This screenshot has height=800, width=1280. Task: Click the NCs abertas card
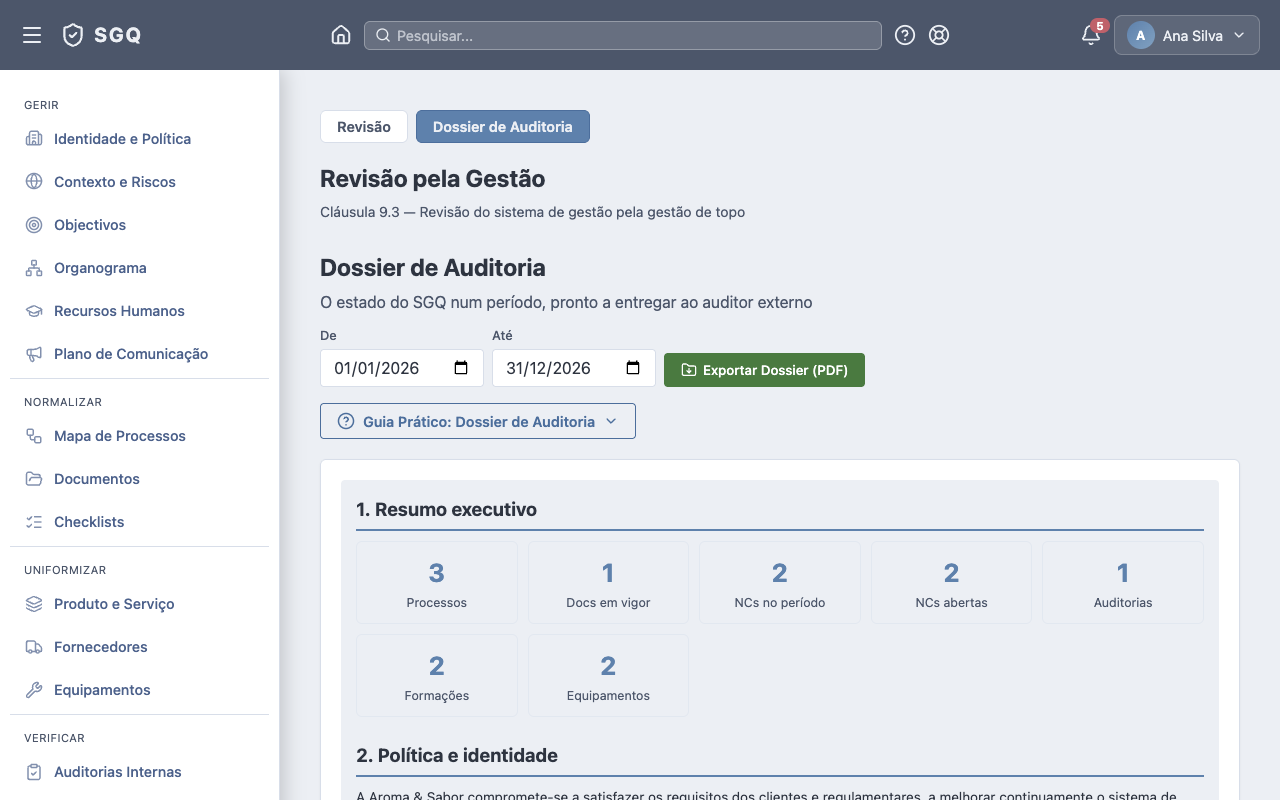(951, 583)
